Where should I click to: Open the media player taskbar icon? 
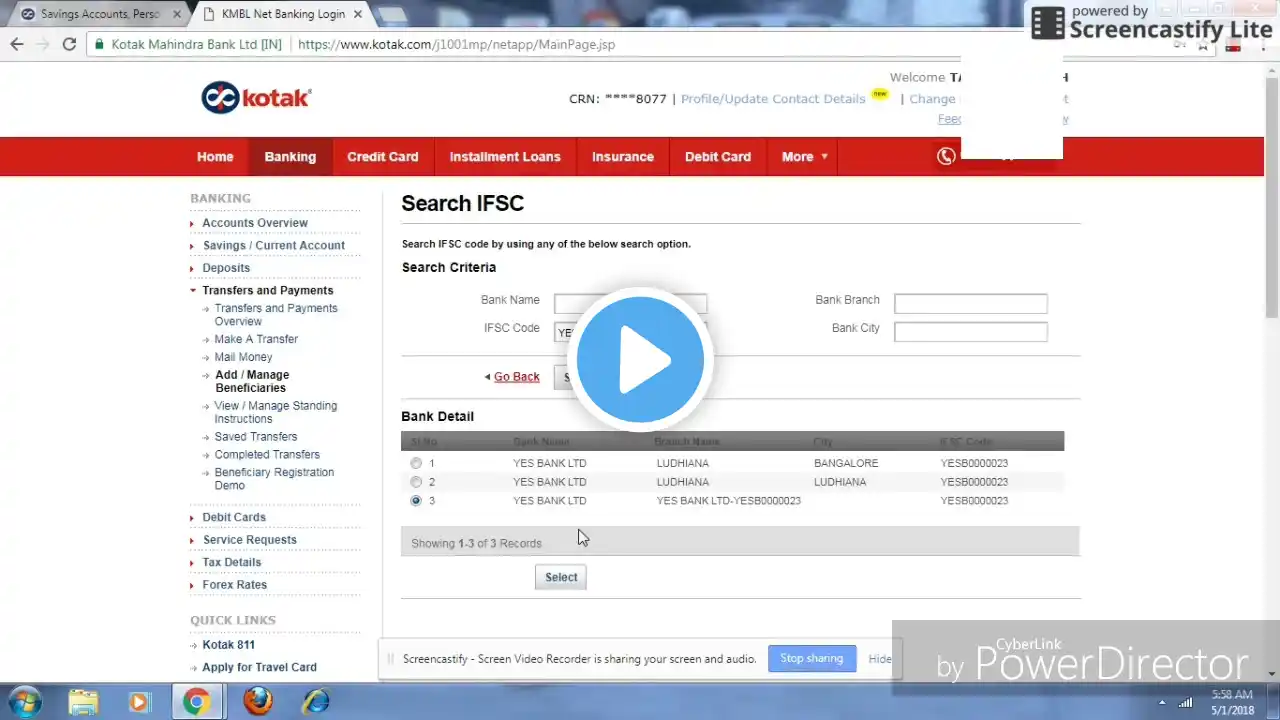pos(139,702)
